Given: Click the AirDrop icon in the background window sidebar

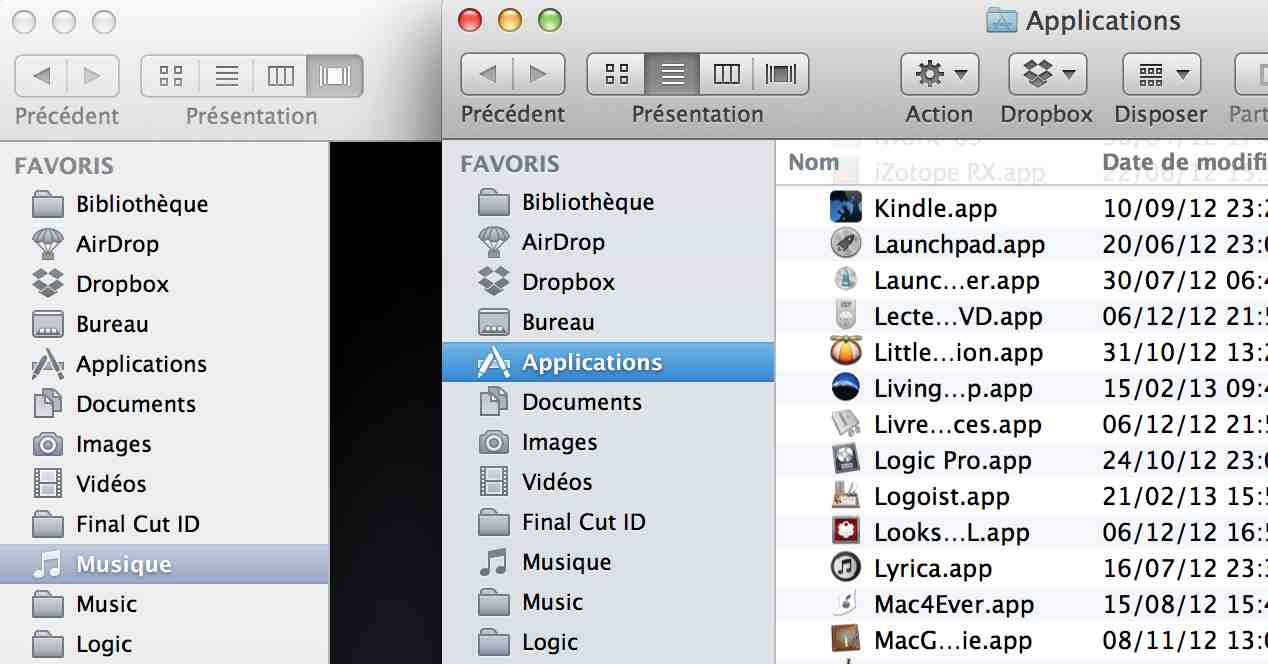Looking at the screenshot, I should pyautogui.click(x=48, y=244).
